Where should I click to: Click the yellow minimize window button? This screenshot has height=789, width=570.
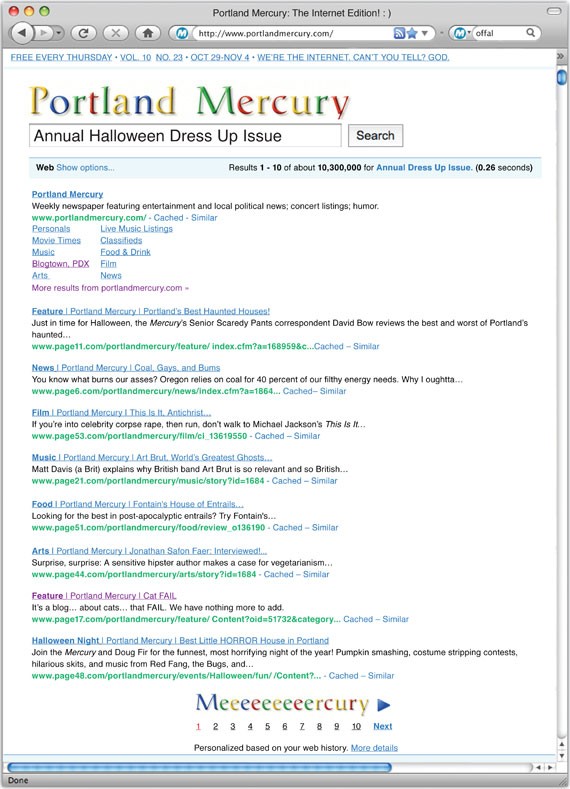(x=29, y=11)
